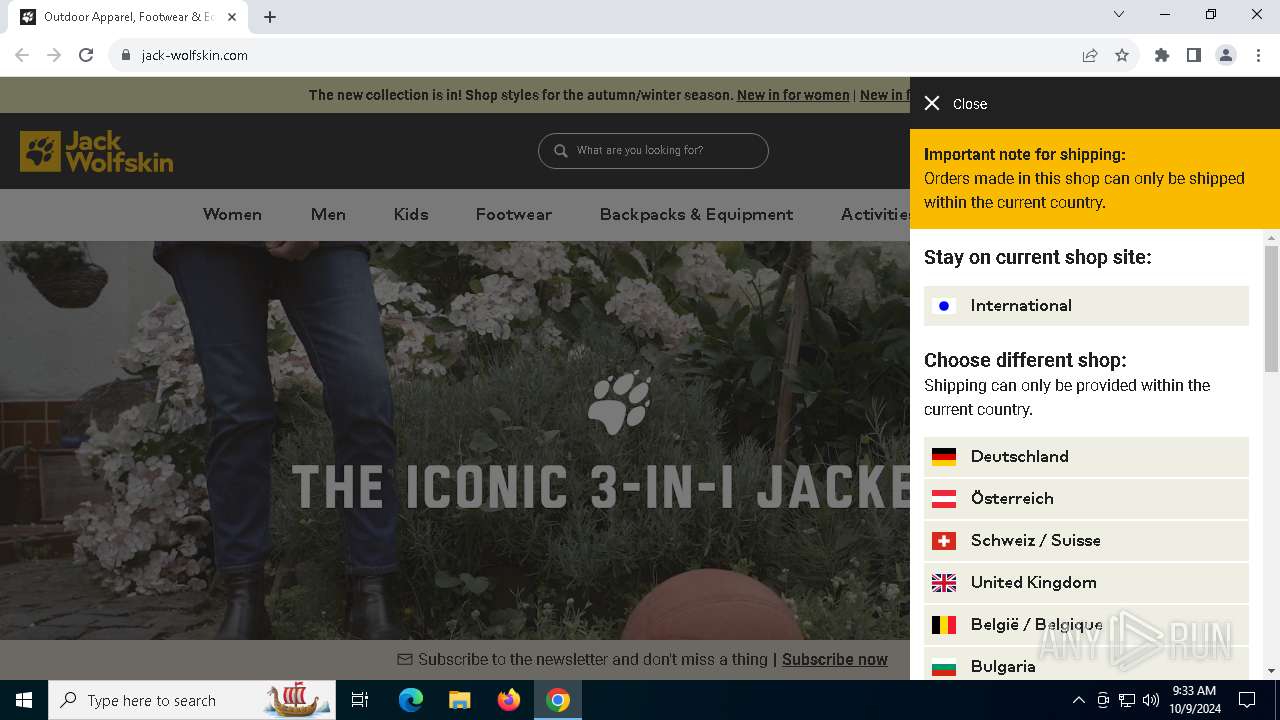The height and width of the screenshot is (720, 1280).
Task: Choose the Deutschland shop
Action: coord(1086,457)
